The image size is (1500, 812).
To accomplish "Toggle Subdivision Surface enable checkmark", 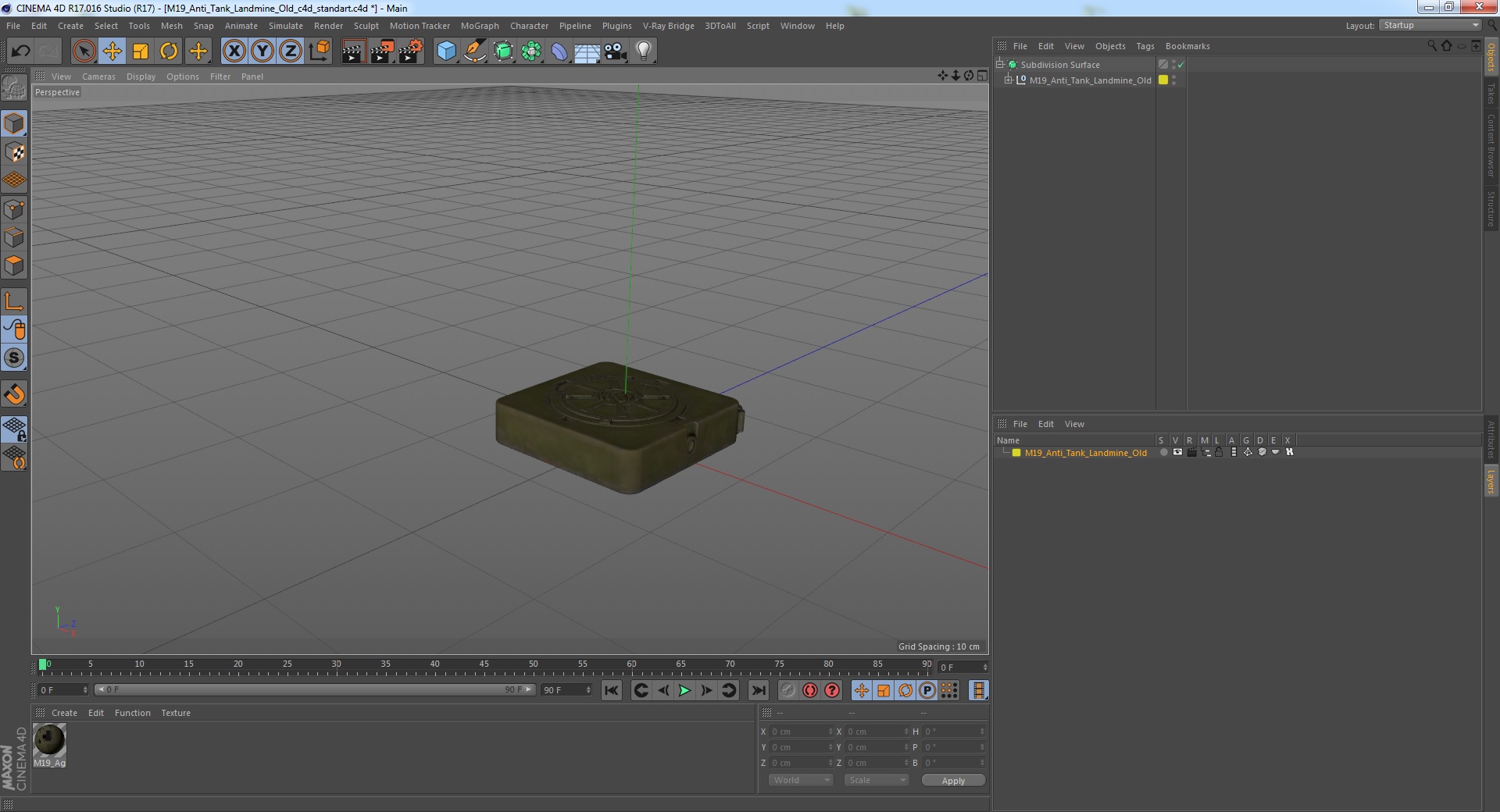I will tap(1180, 65).
